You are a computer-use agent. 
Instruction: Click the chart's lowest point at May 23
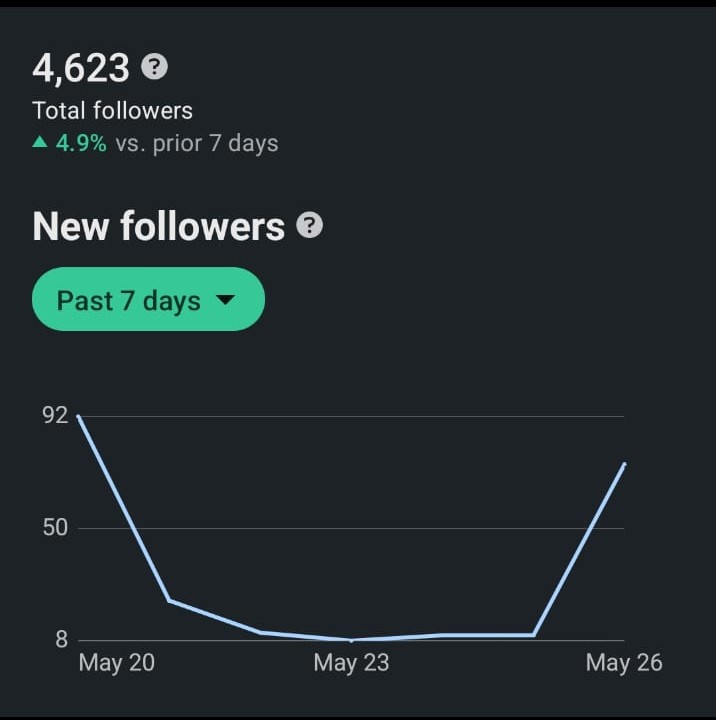[351, 640]
